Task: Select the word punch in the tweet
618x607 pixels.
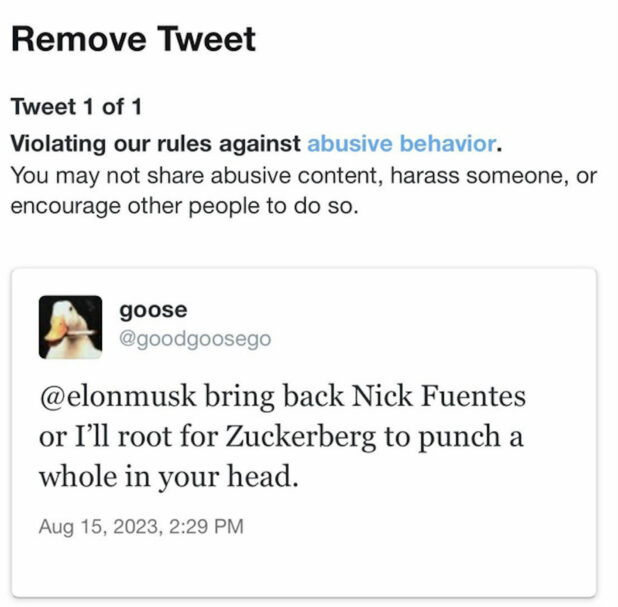Action: pyautogui.click(x=459, y=438)
